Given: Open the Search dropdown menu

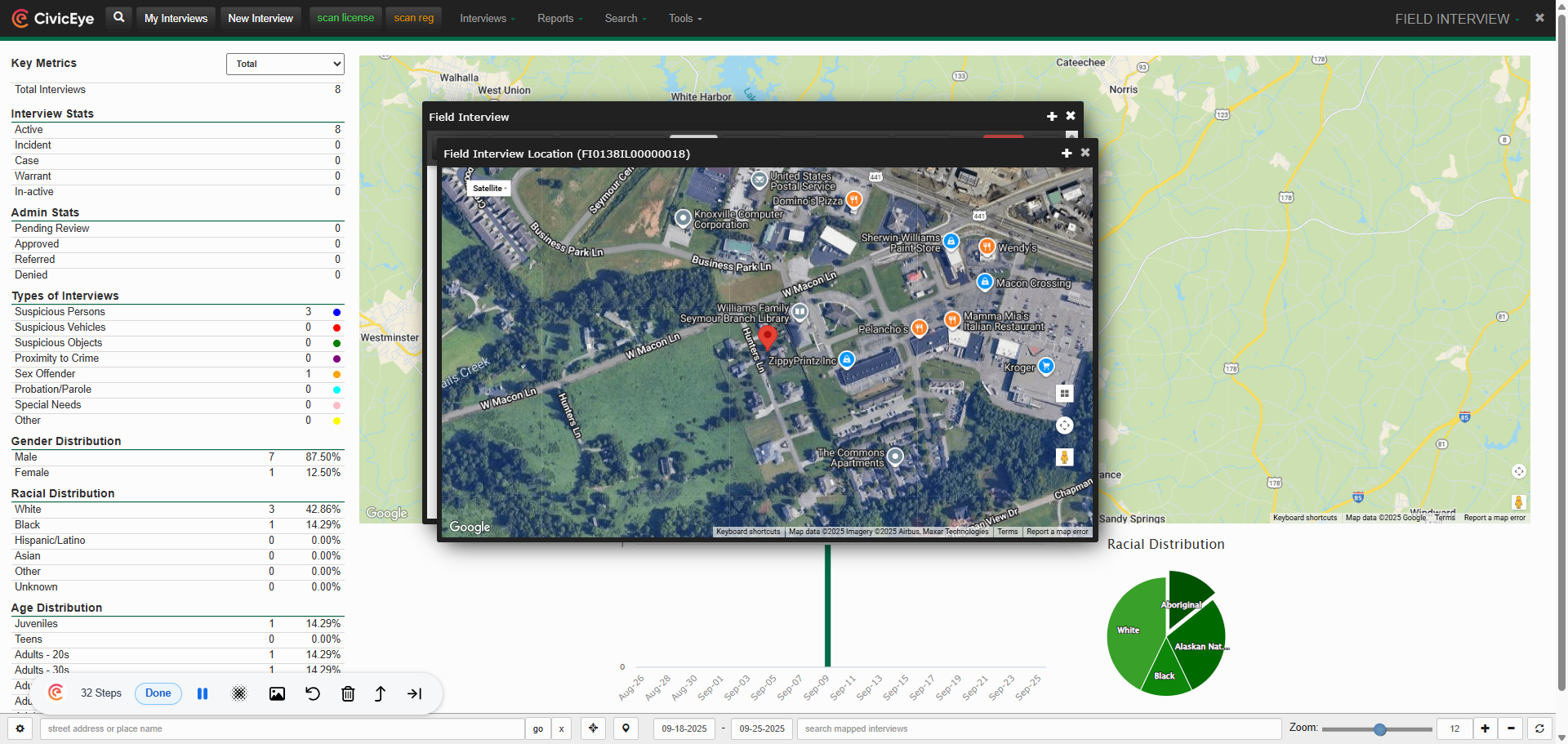Looking at the screenshot, I should tap(626, 18).
